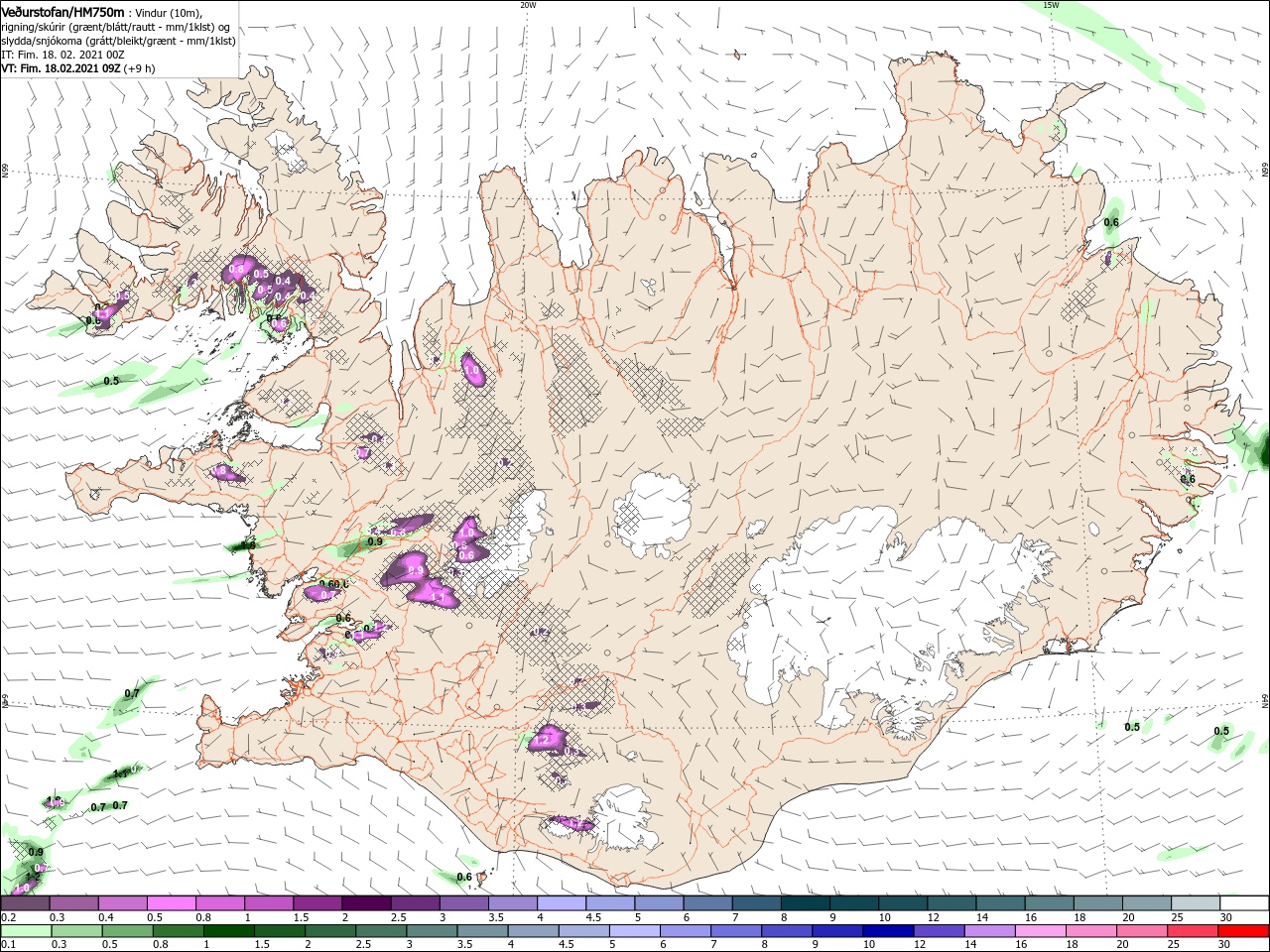Pick the darkest purple 2–2.5 snow swatch
Screen dimensions: 1270x952
pyautogui.click(x=365, y=903)
